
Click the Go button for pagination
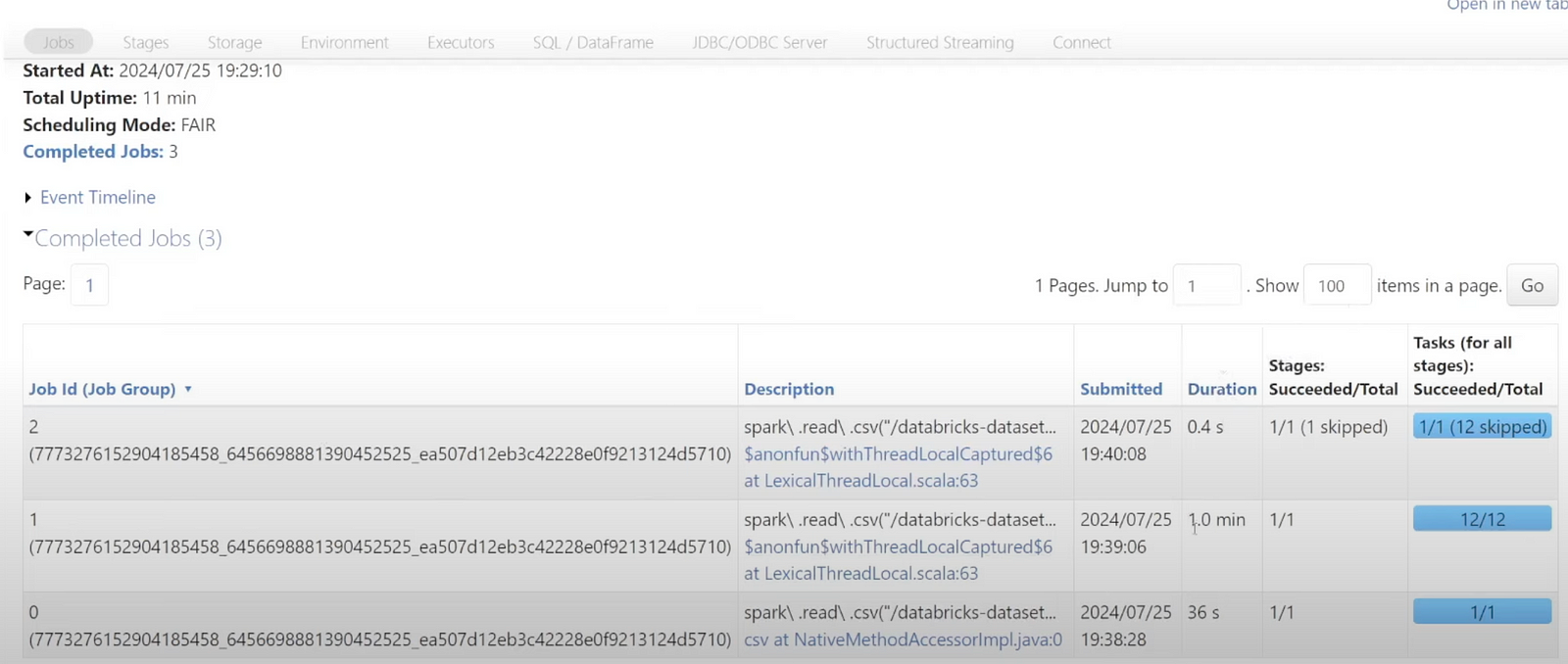coord(1532,286)
